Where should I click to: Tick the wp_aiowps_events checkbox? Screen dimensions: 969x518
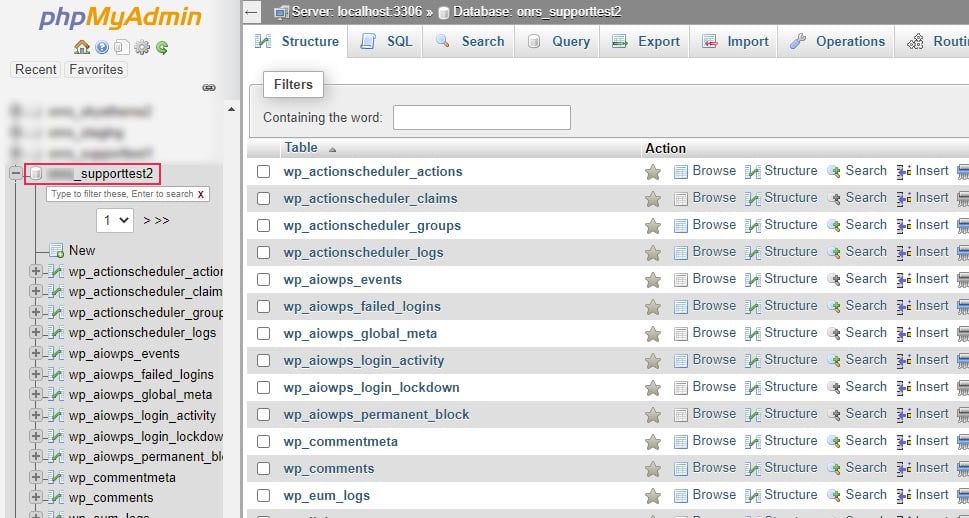(263, 279)
